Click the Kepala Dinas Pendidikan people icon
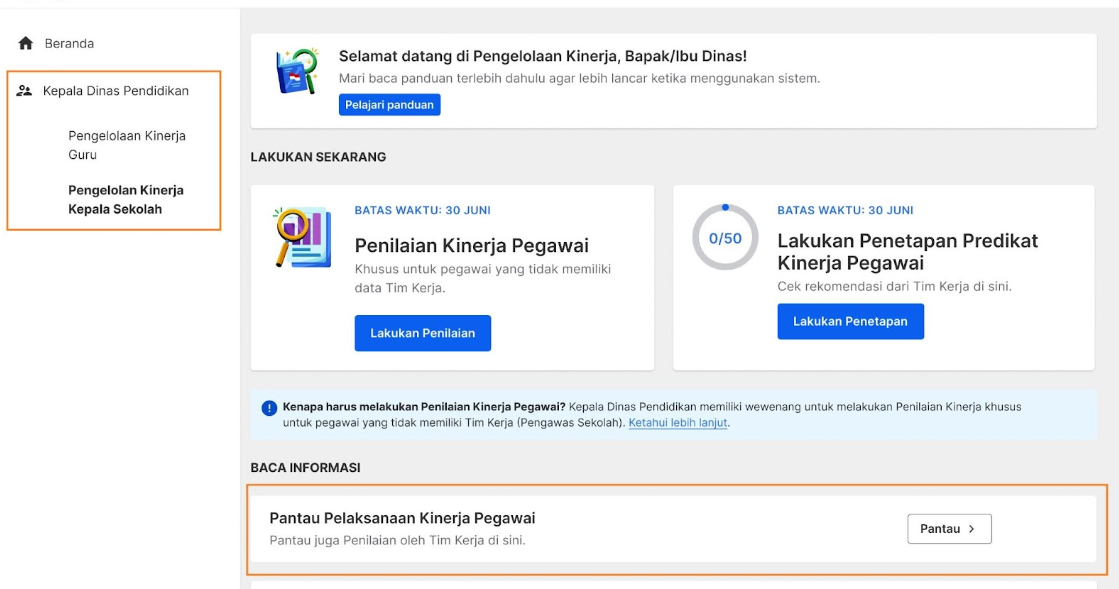Screen dimensions: 1119x589 click(x=24, y=91)
